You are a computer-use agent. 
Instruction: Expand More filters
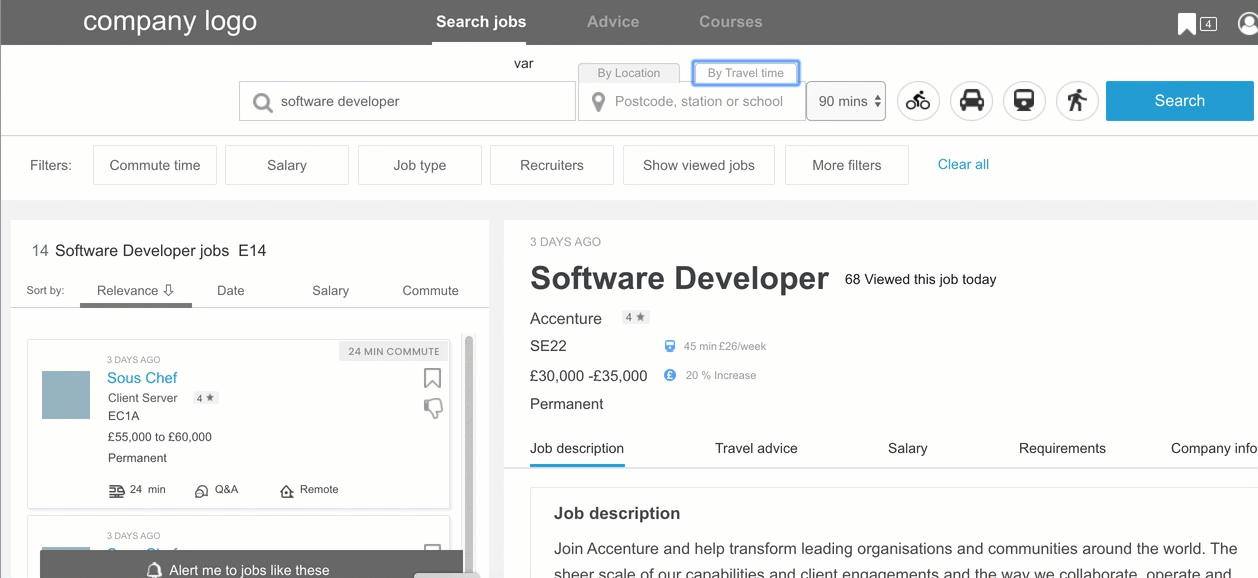[x=847, y=165]
